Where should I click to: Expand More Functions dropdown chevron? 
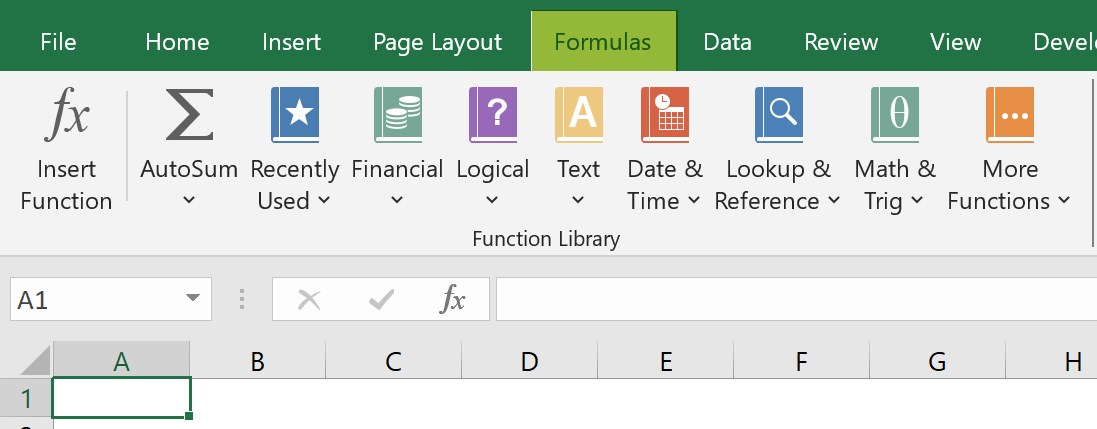[x=1064, y=201]
